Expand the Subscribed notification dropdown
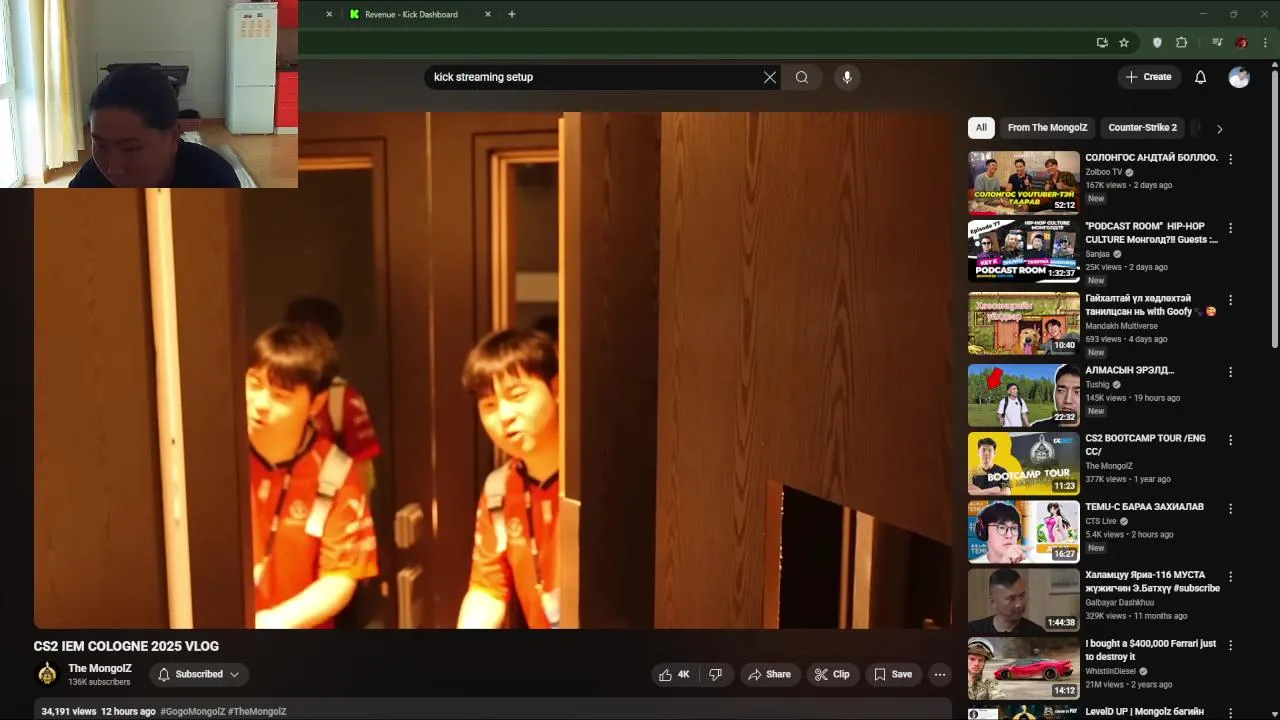 [x=199, y=675]
